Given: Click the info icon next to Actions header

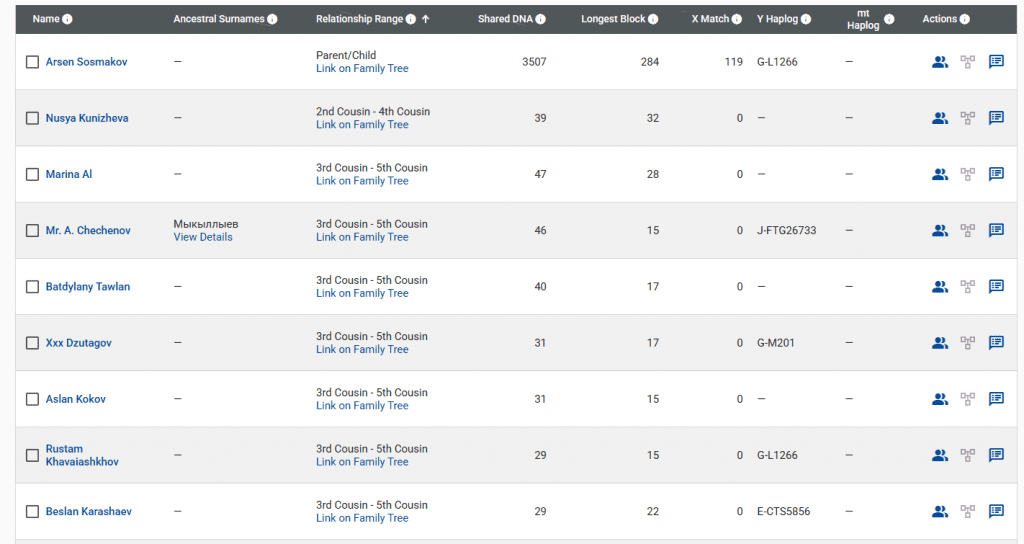Looking at the screenshot, I should click(966, 19).
